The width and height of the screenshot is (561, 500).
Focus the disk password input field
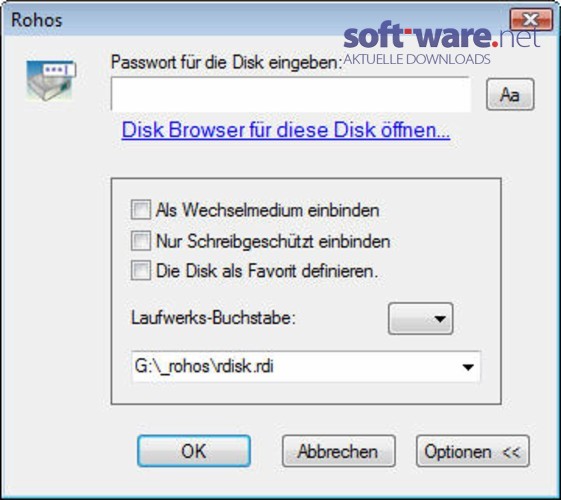click(x=291, y=94)
